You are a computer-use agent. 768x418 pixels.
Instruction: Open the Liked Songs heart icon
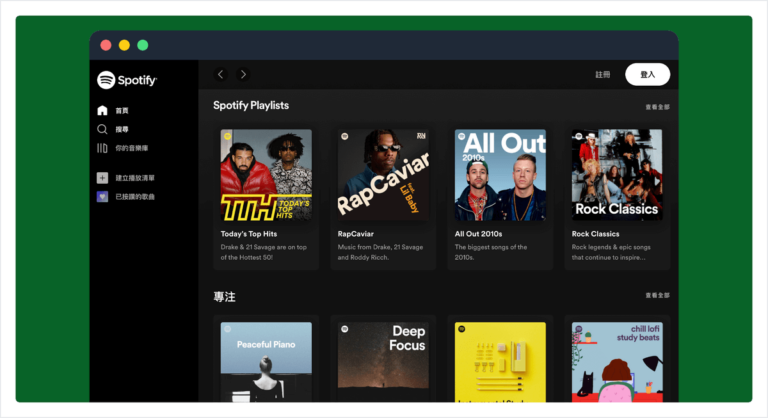102,197
